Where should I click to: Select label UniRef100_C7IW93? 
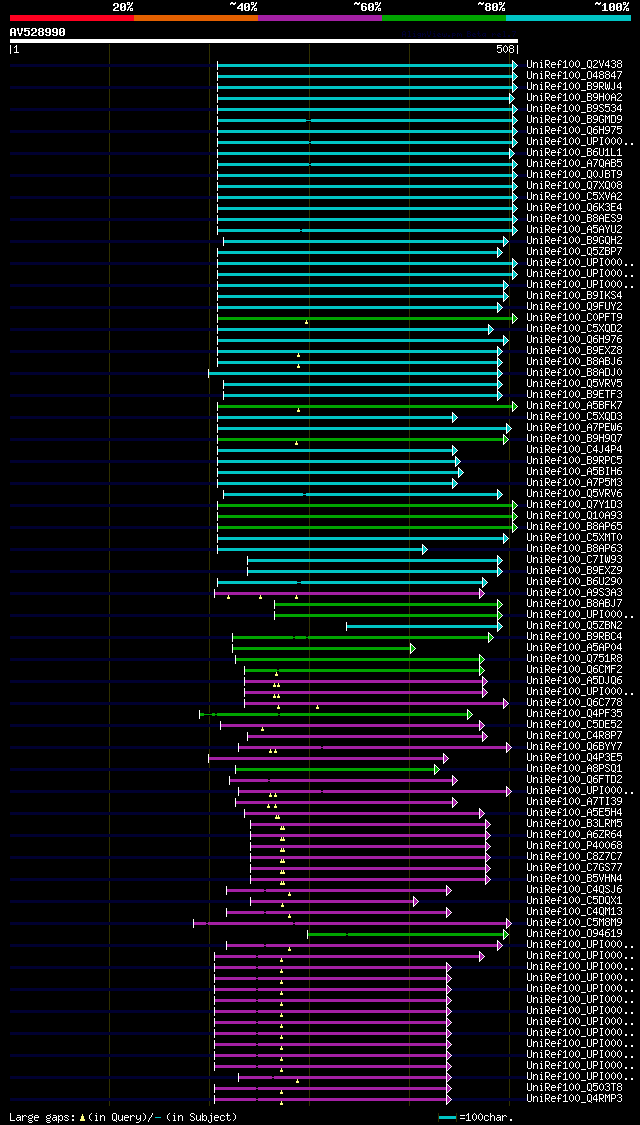[x=574, y=559]
